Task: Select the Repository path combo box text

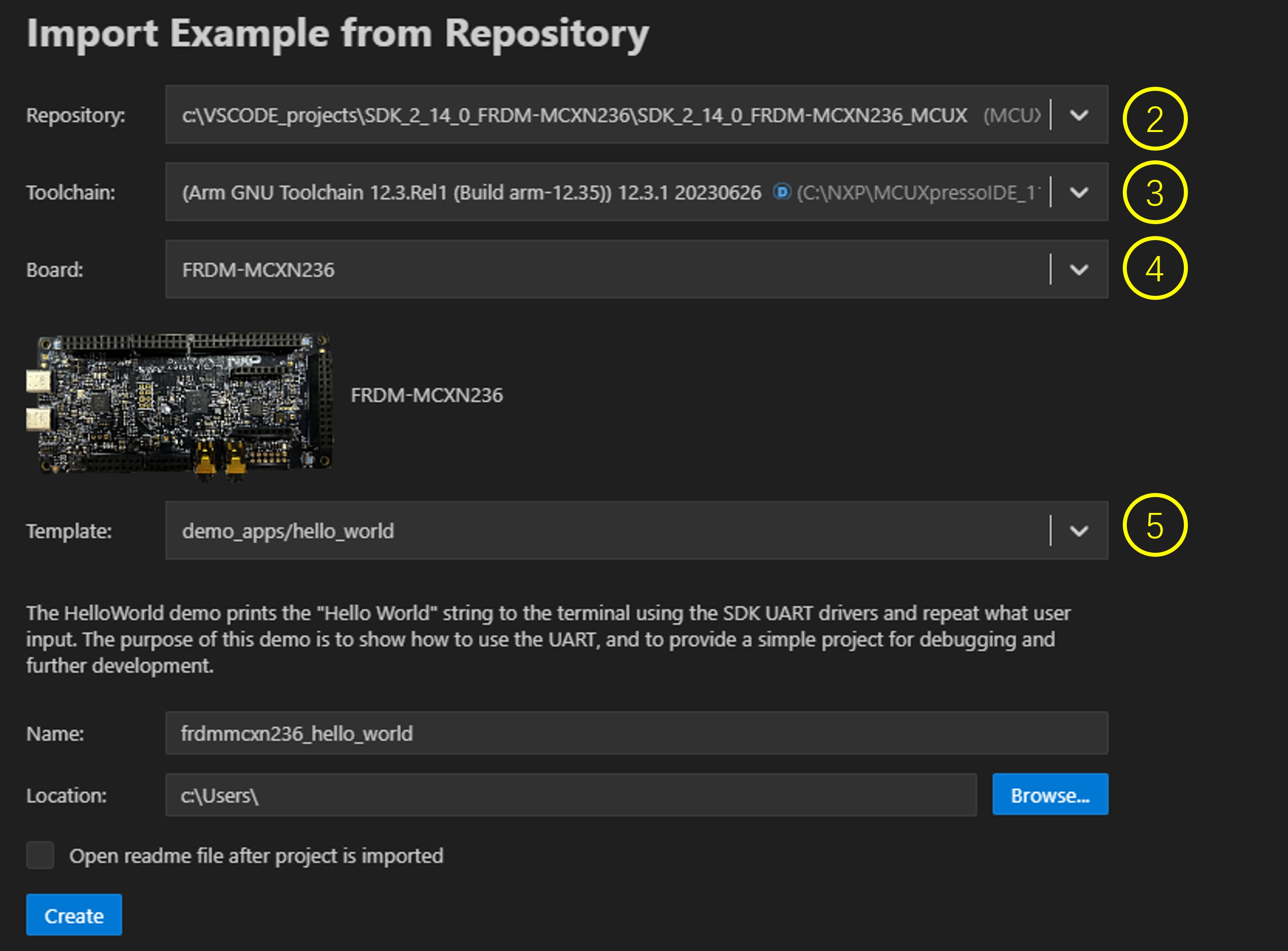Action: click(x=574, y=115)
